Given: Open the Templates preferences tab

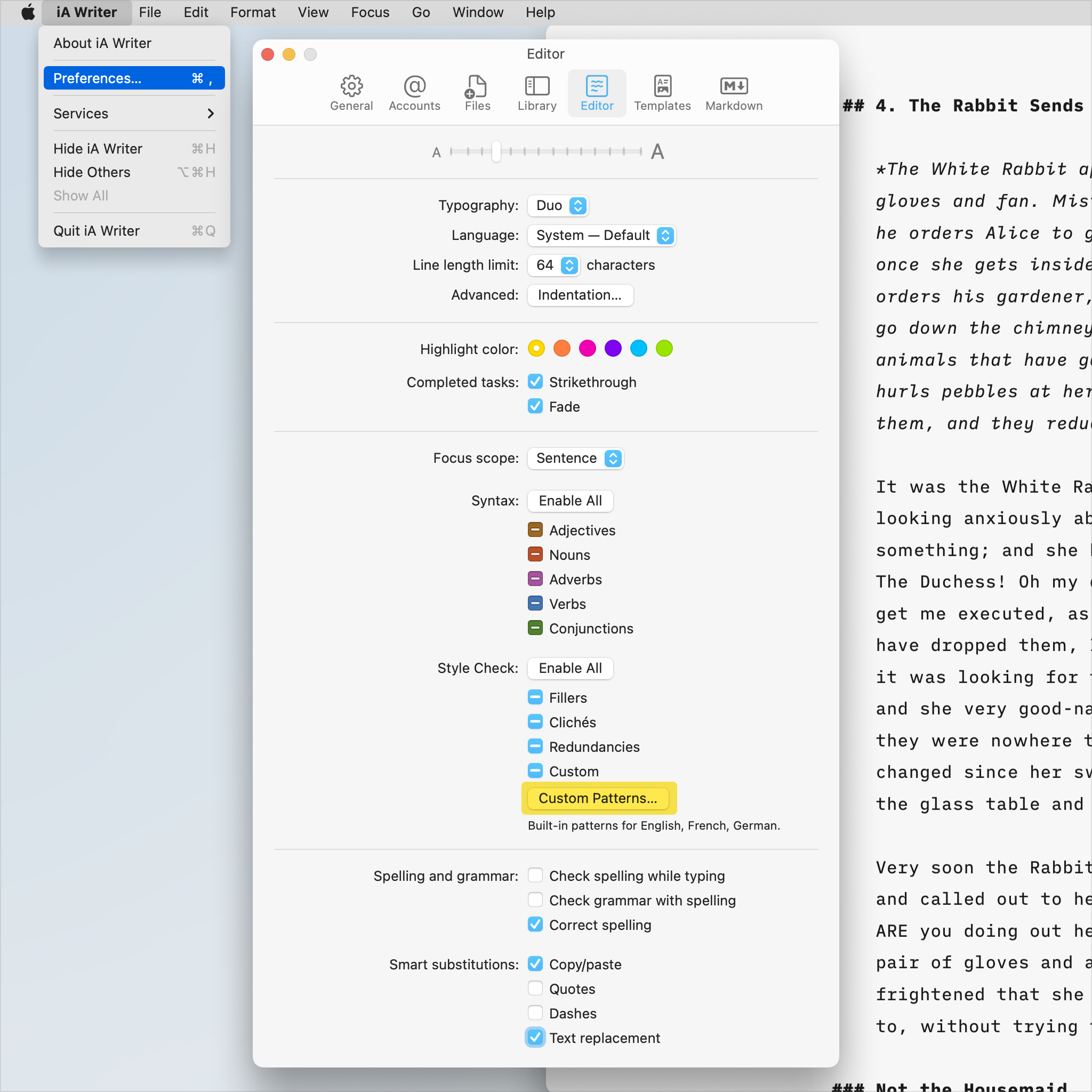Looking at the screenshot, I should pos(662,93).
